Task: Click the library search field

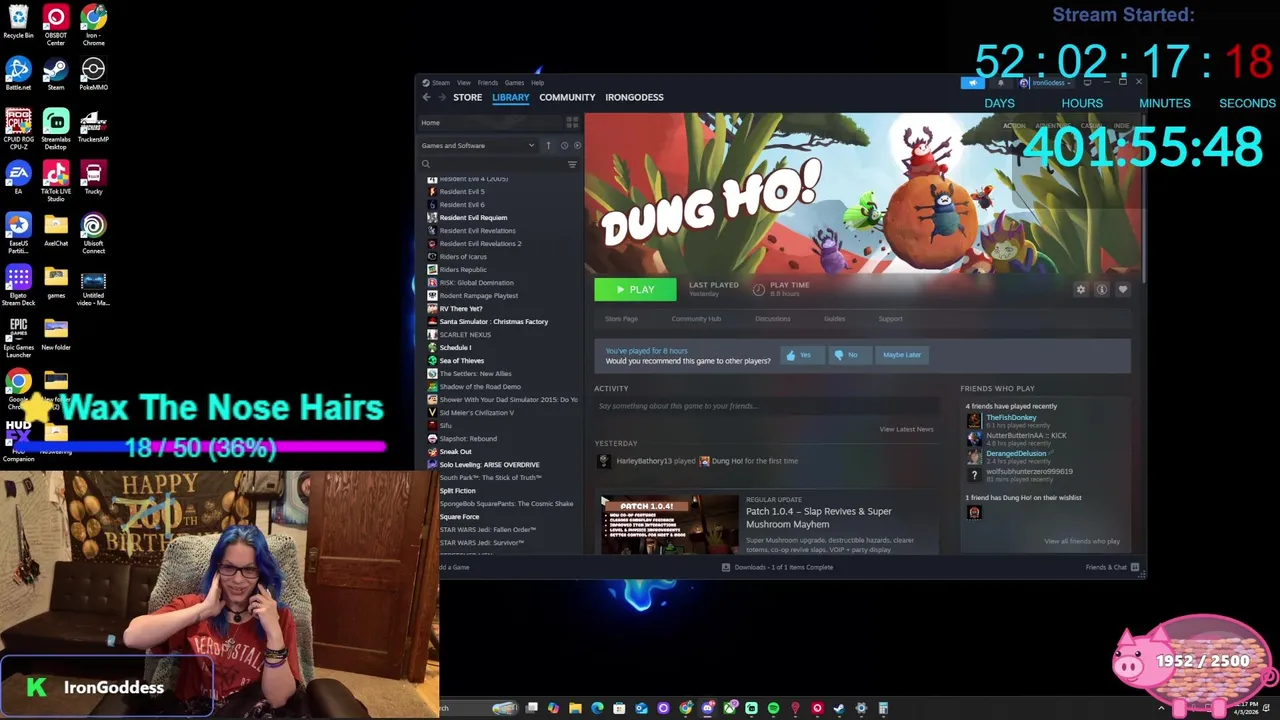Action: coord(491,164)
